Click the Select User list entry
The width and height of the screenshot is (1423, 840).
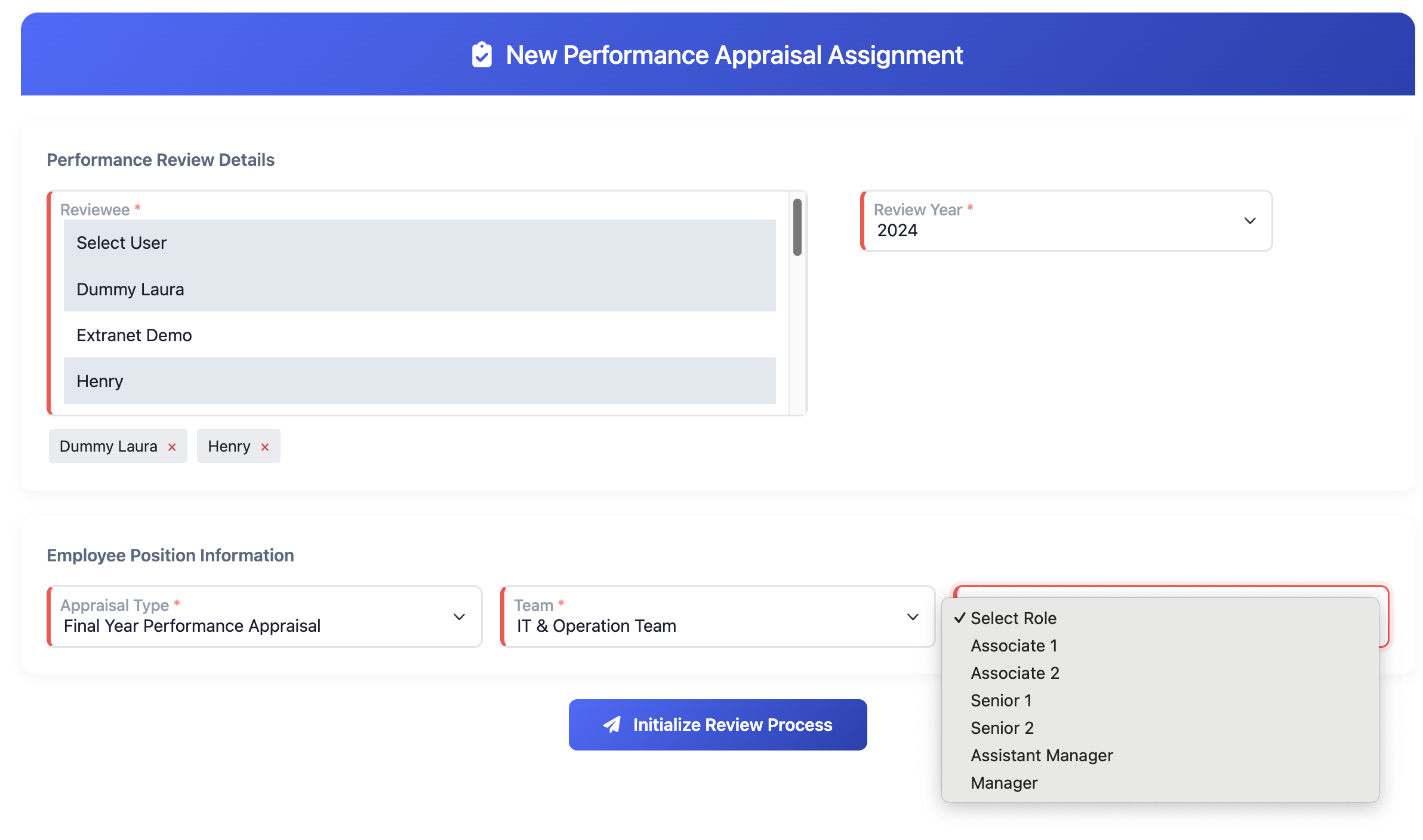[x=121, y=243]
